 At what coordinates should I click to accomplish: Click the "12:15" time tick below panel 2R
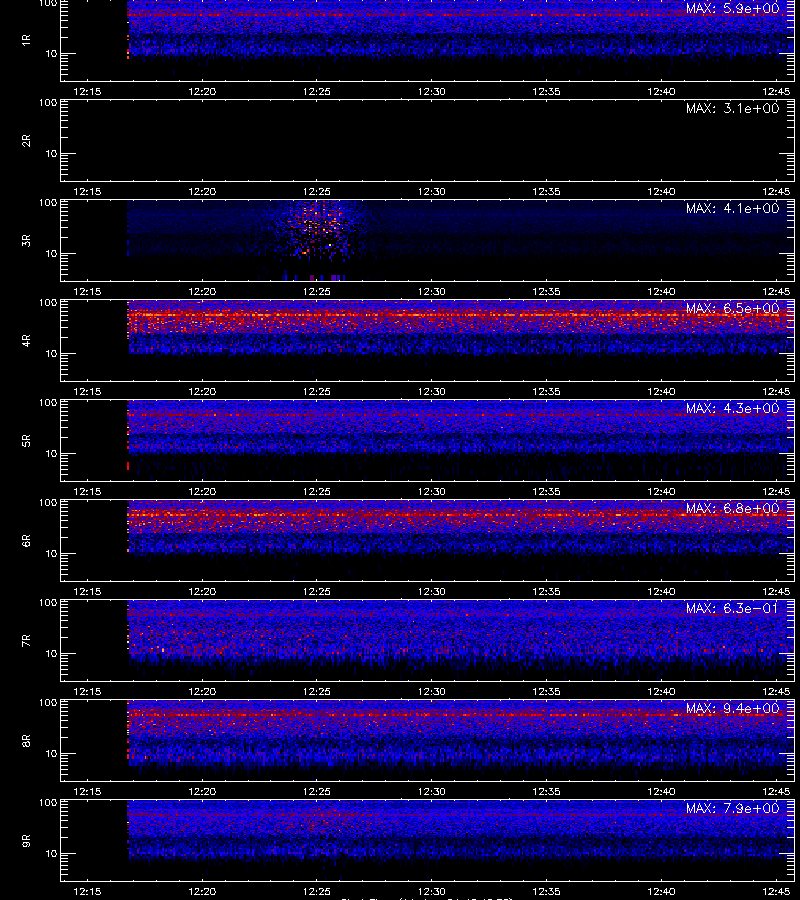(x=87, y=192)
